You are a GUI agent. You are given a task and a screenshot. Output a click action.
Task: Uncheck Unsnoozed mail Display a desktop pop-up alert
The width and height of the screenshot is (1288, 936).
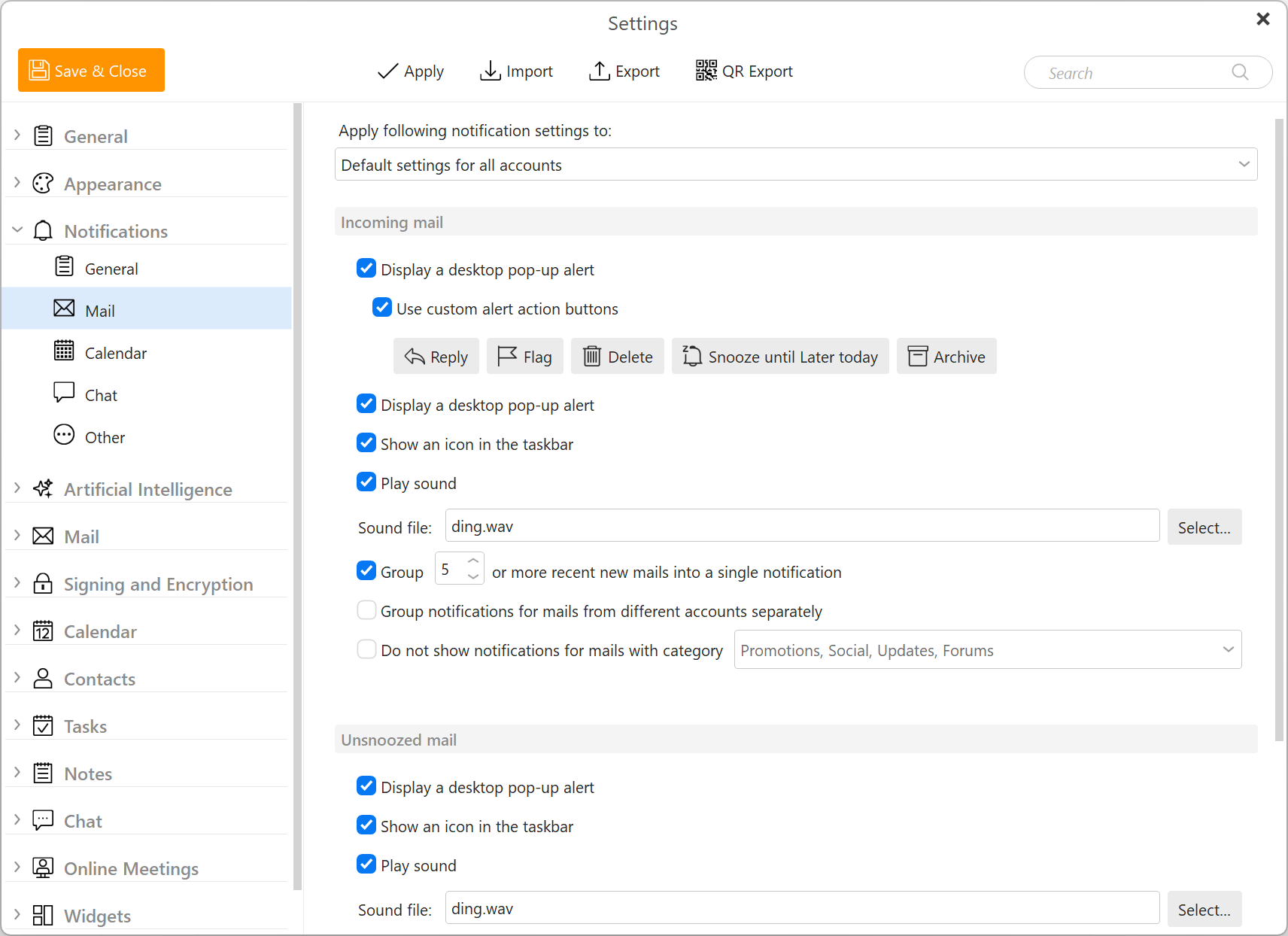(366, 786)
